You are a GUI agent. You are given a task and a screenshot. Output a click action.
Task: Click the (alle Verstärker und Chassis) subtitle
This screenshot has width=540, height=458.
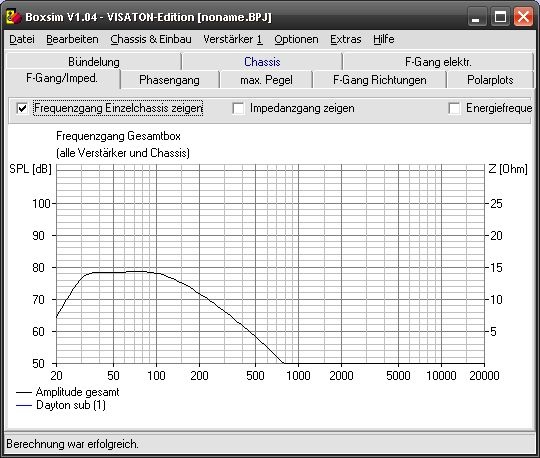[123, 153]
